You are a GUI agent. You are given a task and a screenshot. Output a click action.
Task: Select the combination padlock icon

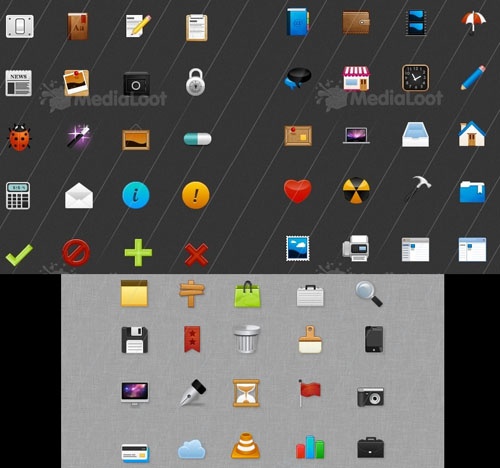[x=196, y=82]
